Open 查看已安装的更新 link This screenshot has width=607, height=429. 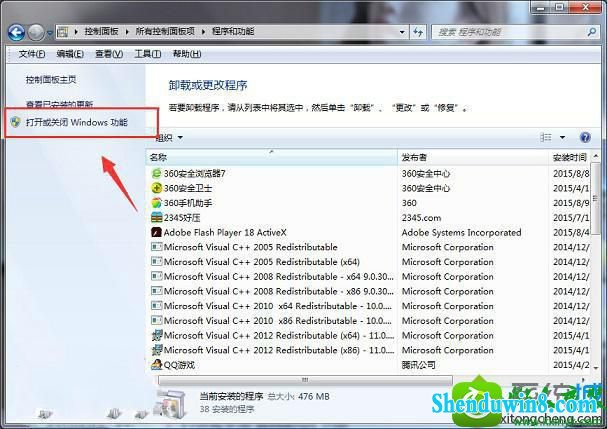59,104
